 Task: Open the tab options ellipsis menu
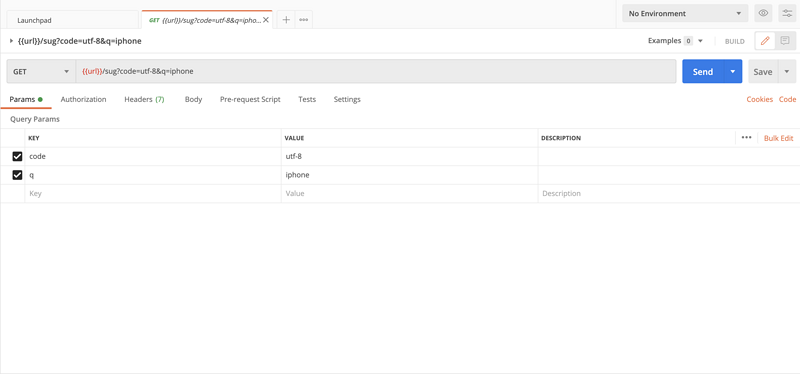[x=304, y=20]
